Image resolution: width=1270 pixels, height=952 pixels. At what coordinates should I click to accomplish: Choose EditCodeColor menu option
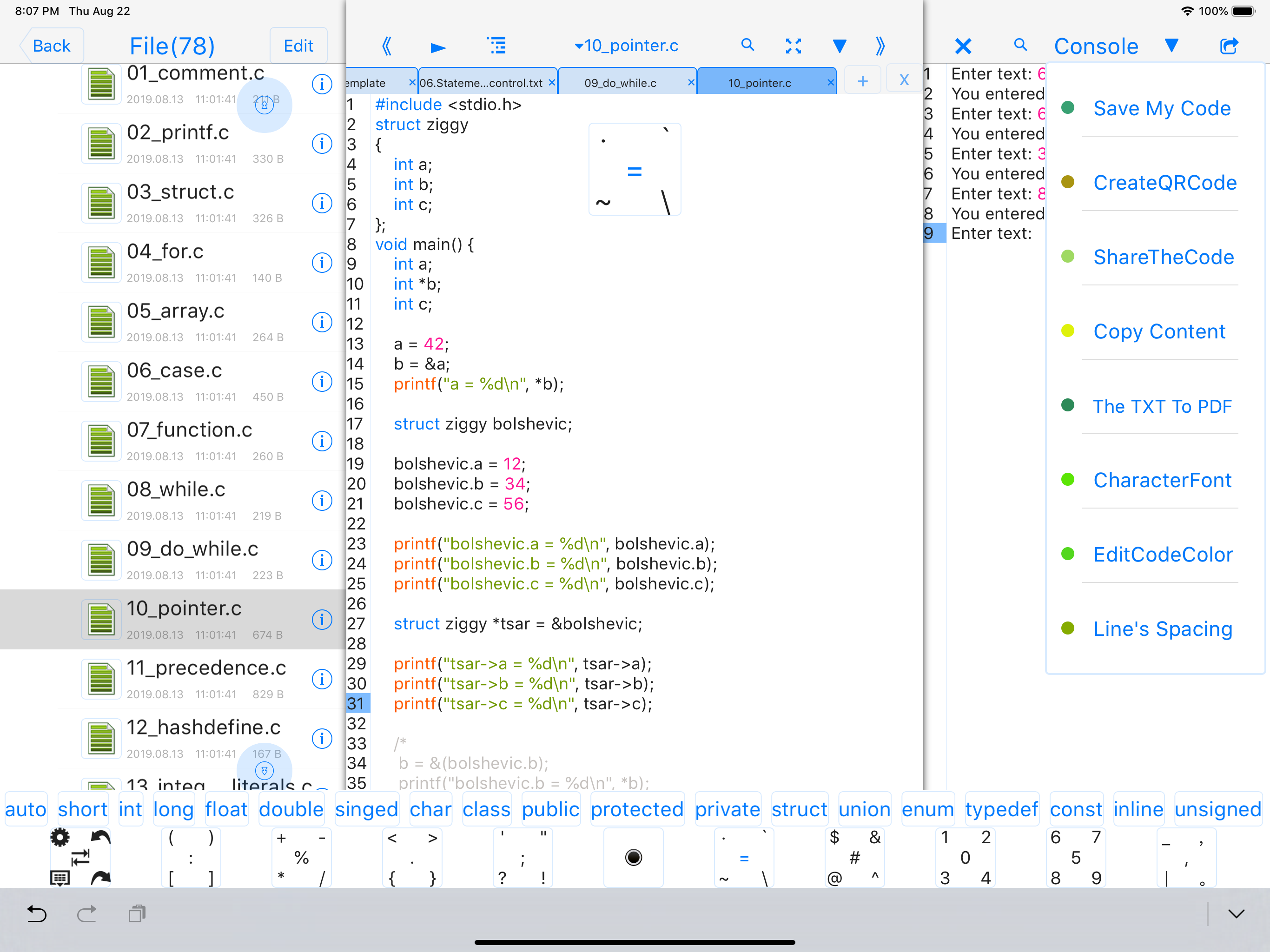tap(1163, 554)
